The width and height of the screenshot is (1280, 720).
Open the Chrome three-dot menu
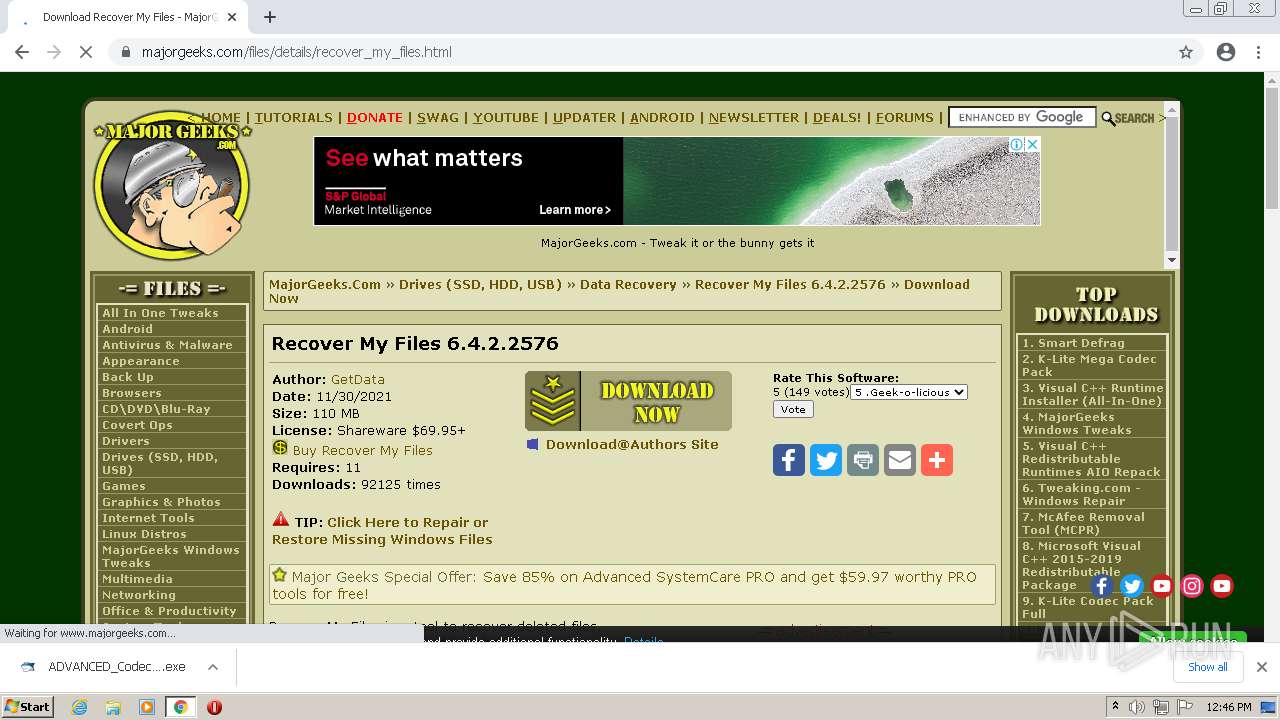(x=1259, y=52)
